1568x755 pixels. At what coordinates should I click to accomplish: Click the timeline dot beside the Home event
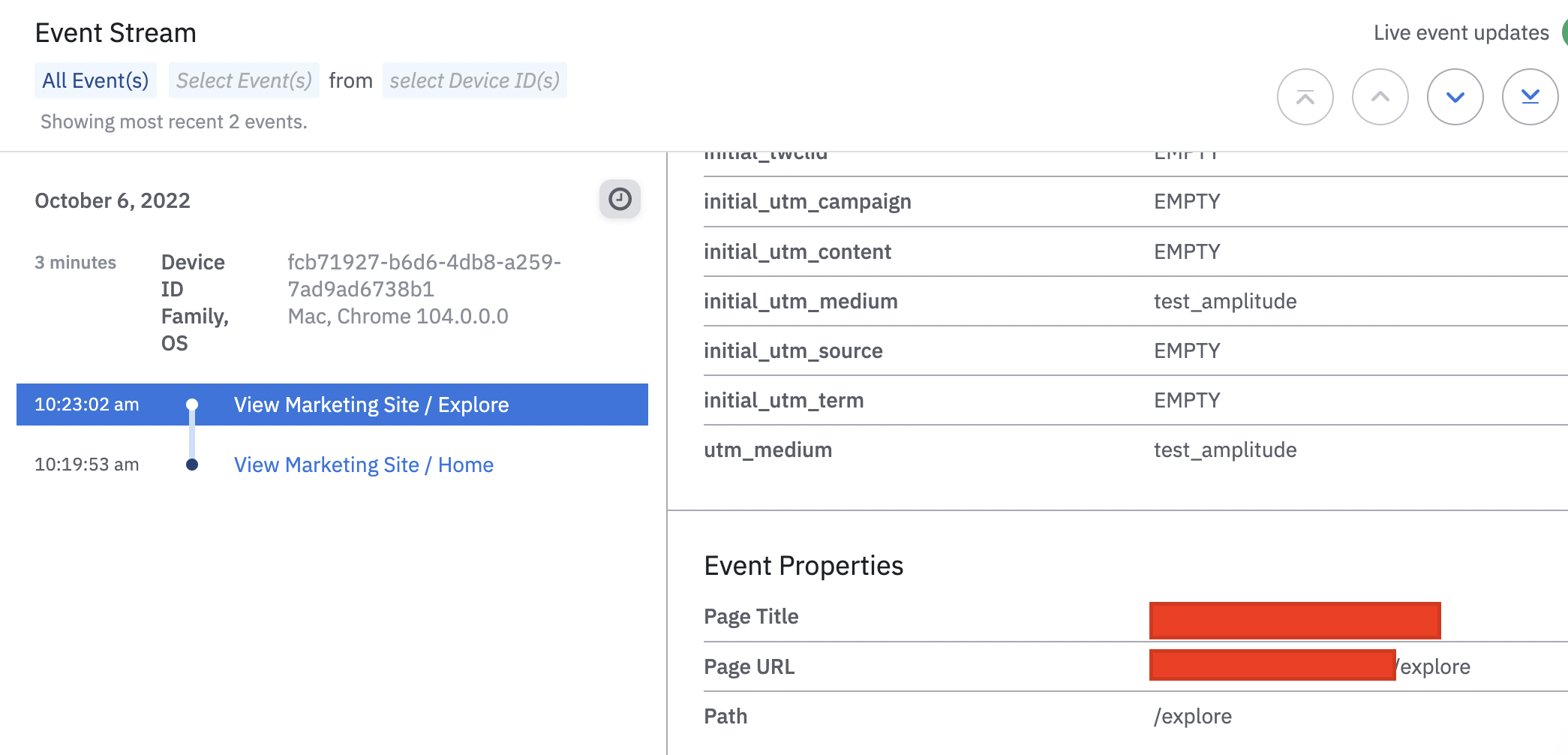[193, 465]
